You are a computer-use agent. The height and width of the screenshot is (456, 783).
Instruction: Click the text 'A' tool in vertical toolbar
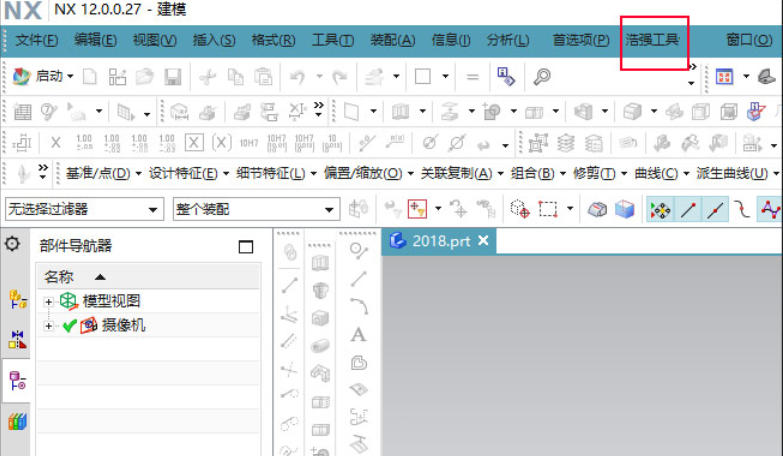click(x=358, y=335)
